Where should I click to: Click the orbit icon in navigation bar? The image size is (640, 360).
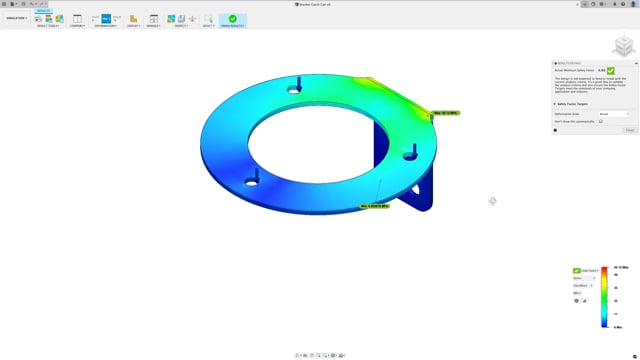point(298,356)
